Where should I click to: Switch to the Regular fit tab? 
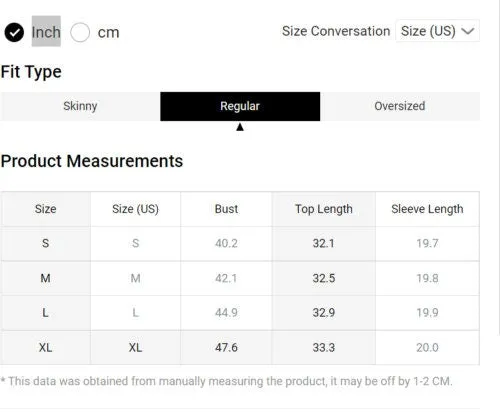(240, 106)
